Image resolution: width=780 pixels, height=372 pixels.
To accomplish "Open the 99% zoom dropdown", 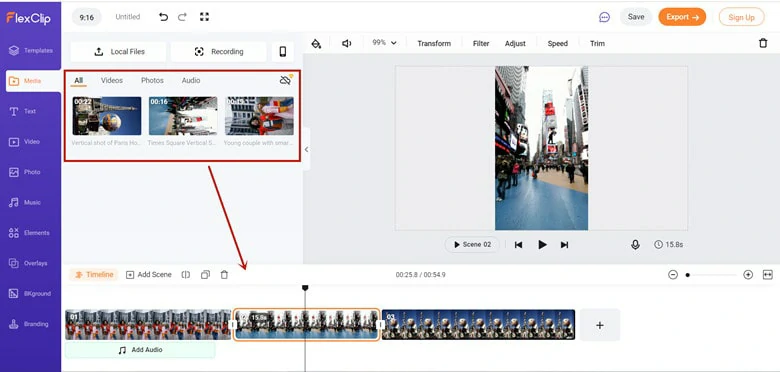I will 385,43.
